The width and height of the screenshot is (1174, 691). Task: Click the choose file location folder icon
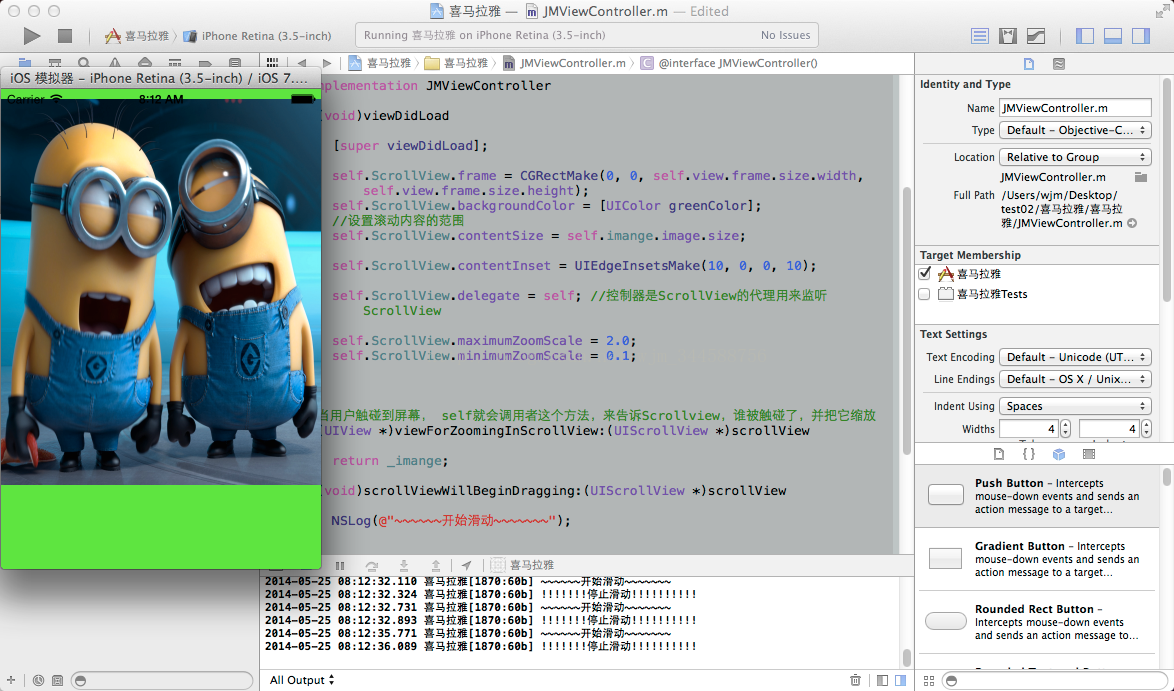click(x=1140, y=177)
